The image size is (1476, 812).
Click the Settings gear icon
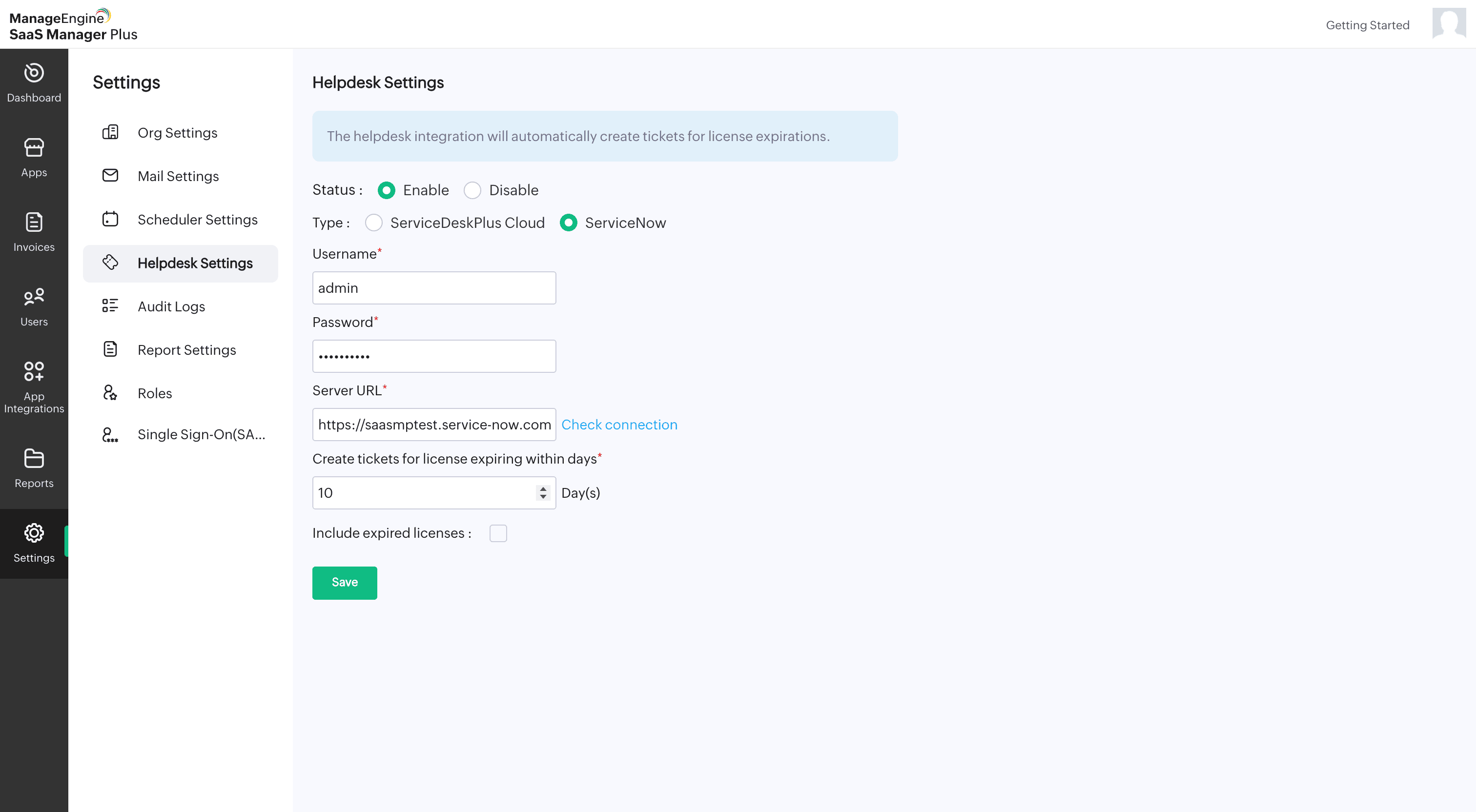point(34,533)
